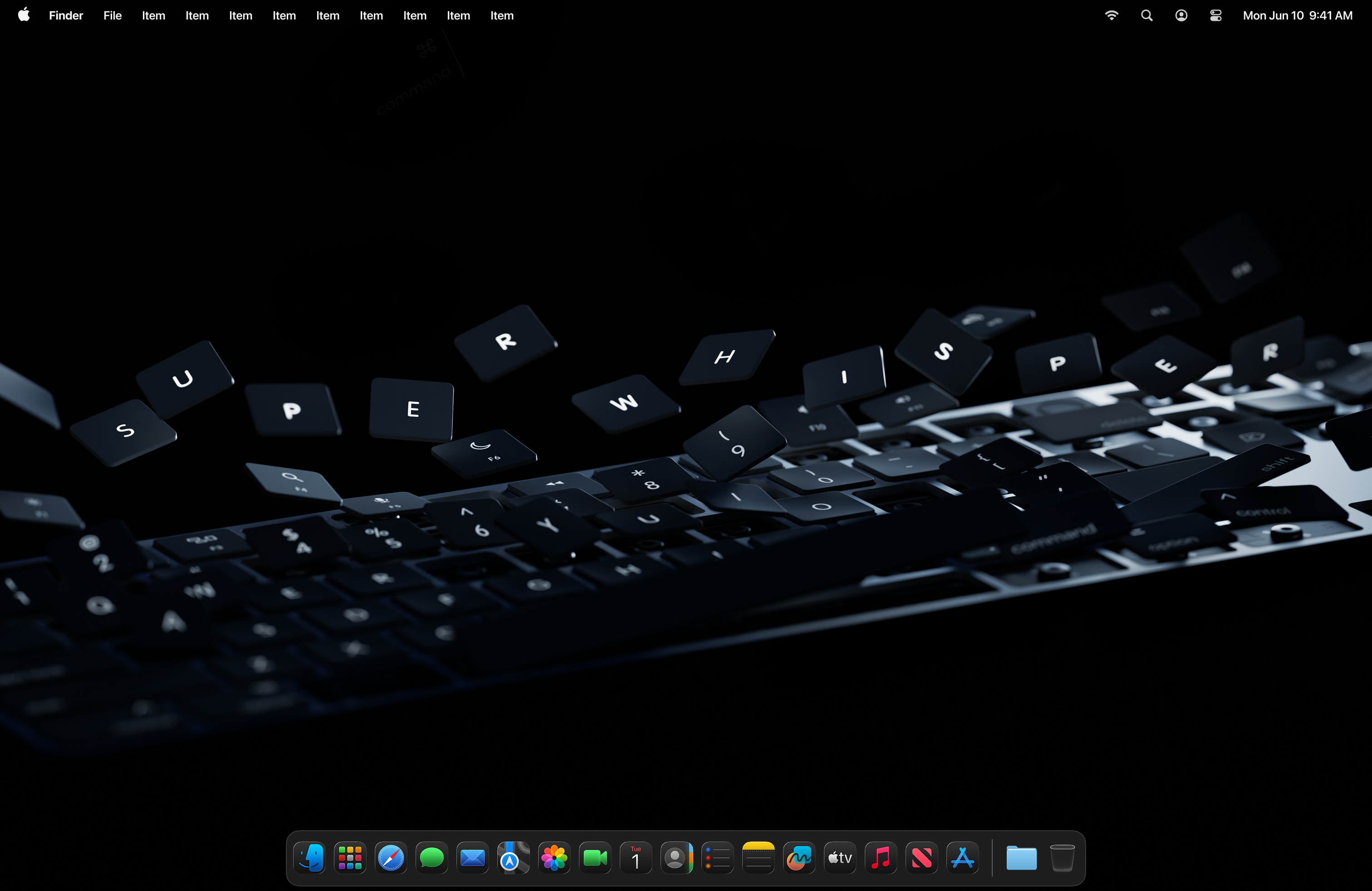This screenshot has width=1372, height=891.
Task: Open the App Store icon
Action: point(963,858)
